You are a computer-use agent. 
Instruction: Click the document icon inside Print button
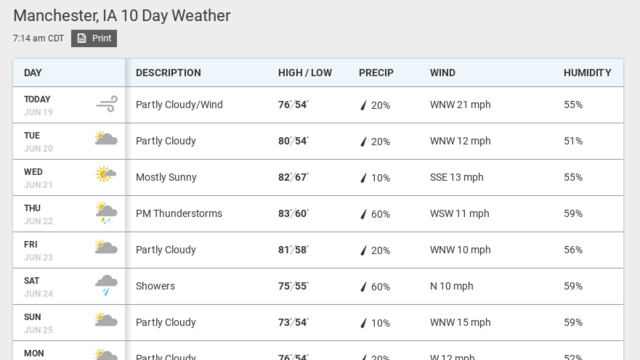82,38
